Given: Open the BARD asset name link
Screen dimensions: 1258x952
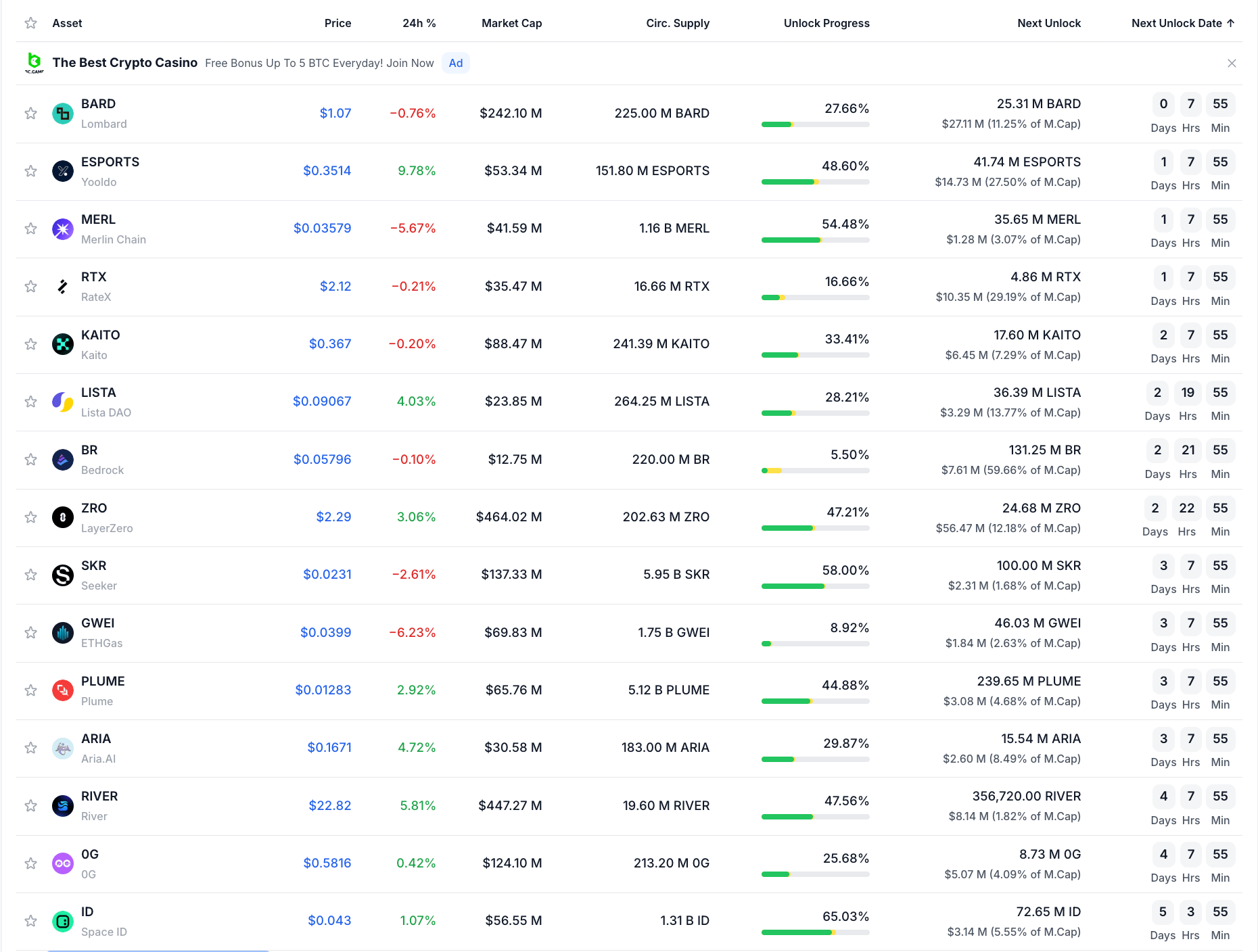Looking at the screenshot, I should point(98,104).
